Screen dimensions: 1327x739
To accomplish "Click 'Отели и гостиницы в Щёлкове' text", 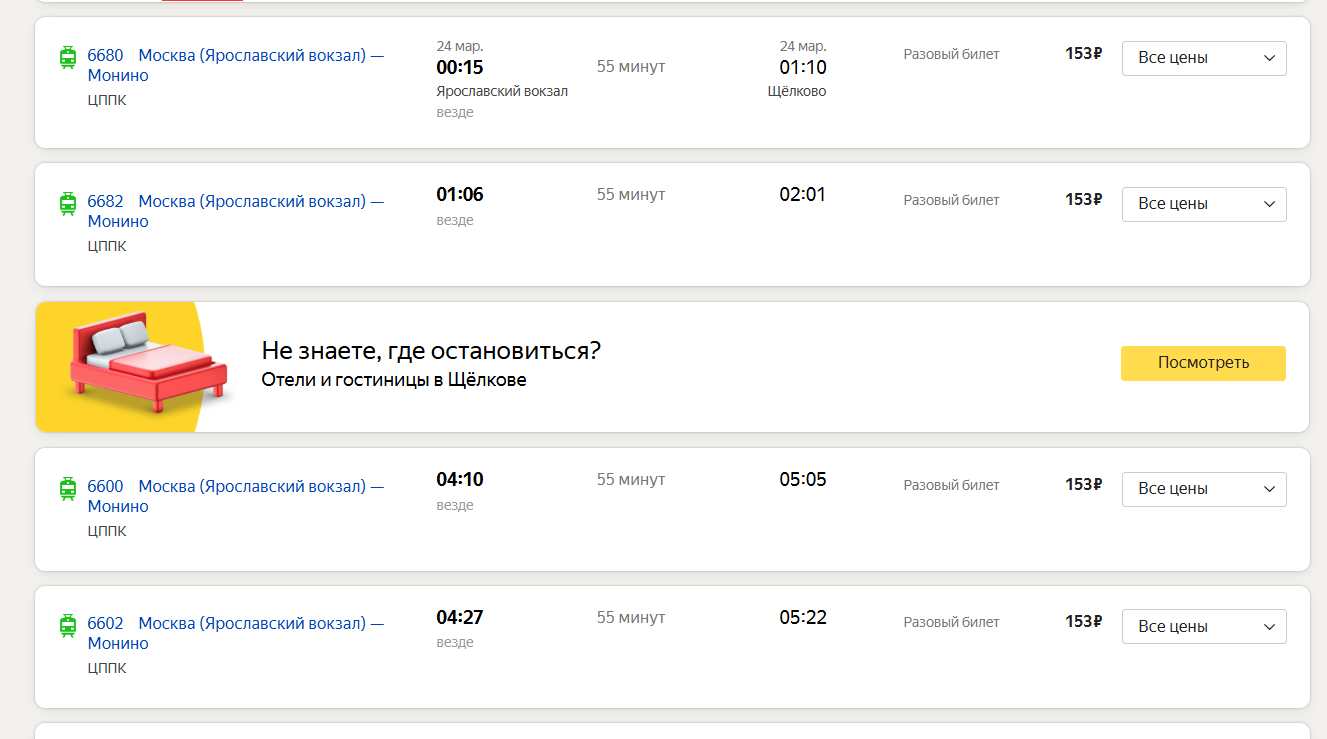I will coord(393,380).
